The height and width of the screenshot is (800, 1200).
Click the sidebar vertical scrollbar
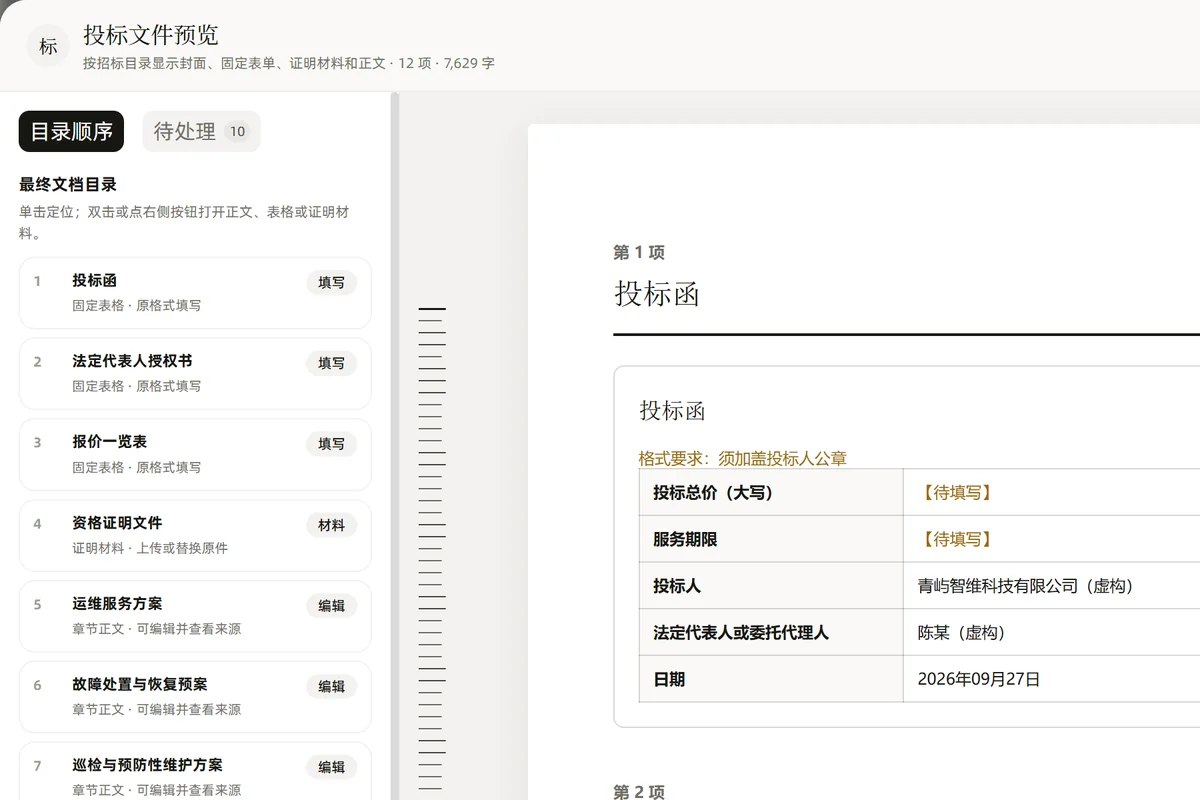click(394, 446)
